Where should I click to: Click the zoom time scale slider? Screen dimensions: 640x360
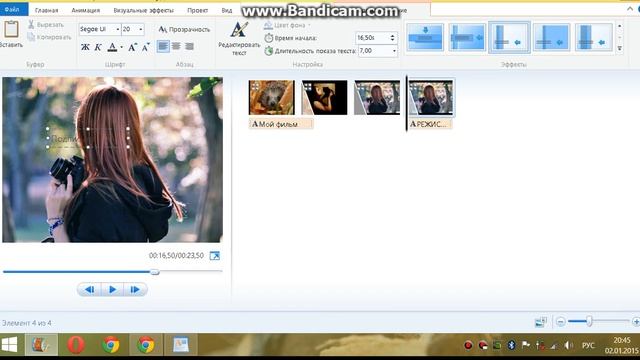[x=589, y=321]
